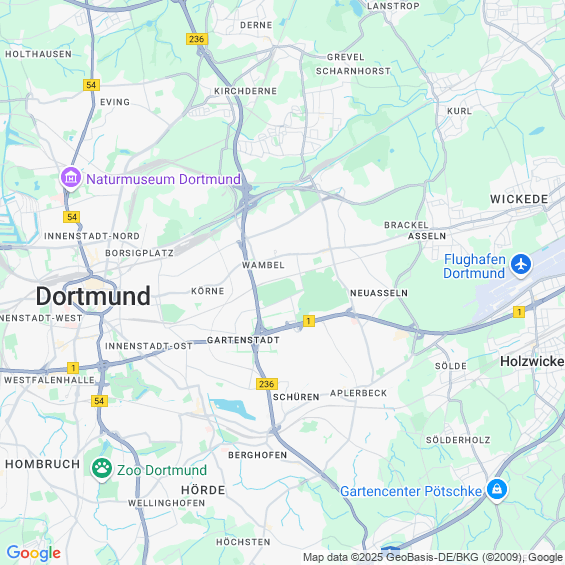This screenshot has height=565, width=565.
Task: Open the Google logo link
Action: [x=34, y=553]
